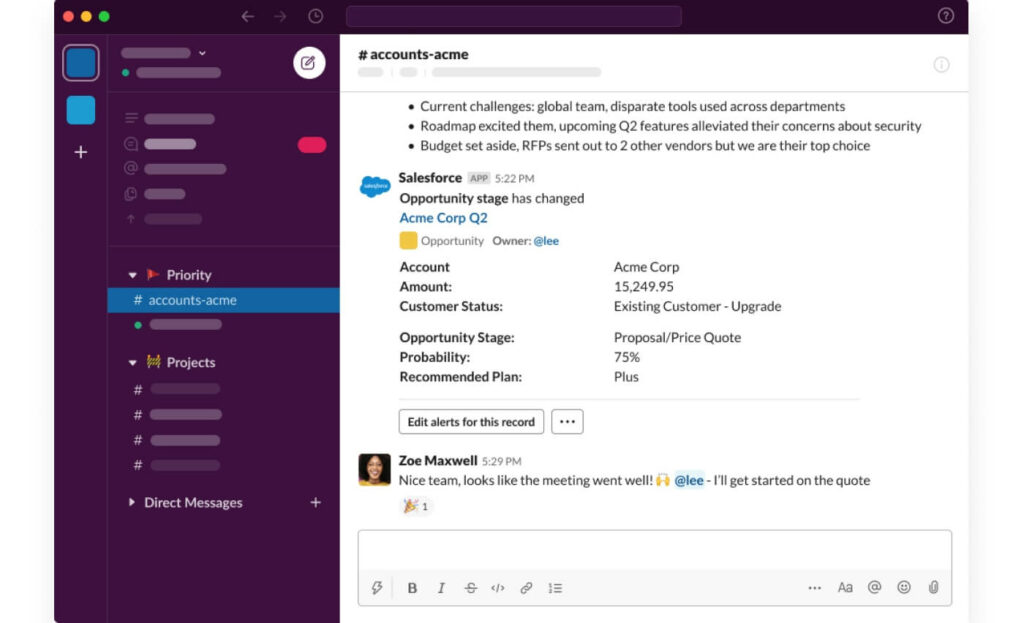Apply strikethrough formatting
This screenshot has height=623, width=1024.
pyautogui.click(x=470, y=588)
